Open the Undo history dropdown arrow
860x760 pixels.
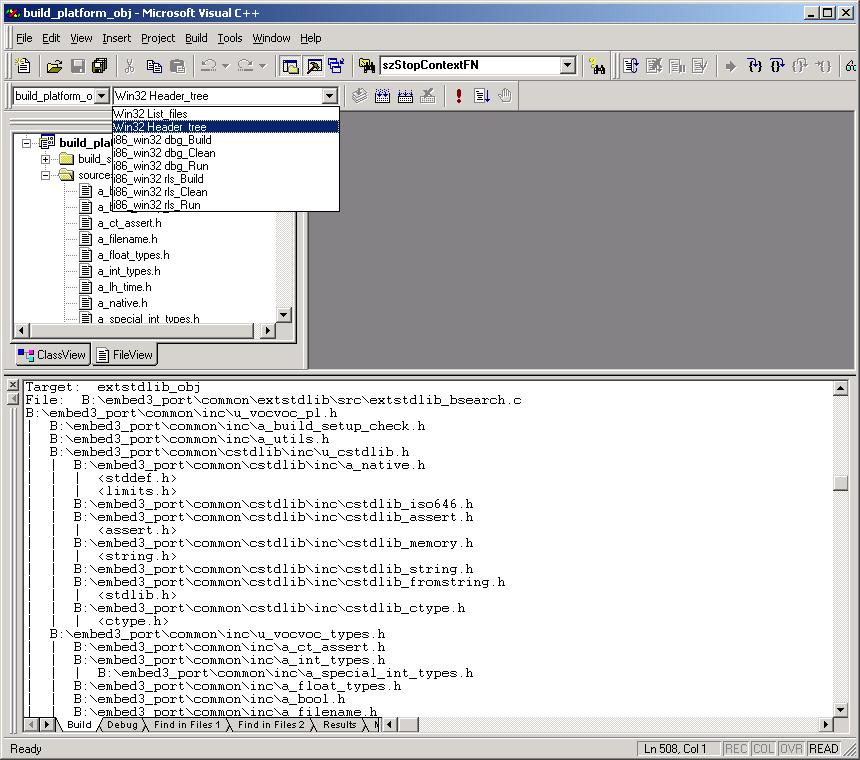pyautogui.click(x=225, y=66)
